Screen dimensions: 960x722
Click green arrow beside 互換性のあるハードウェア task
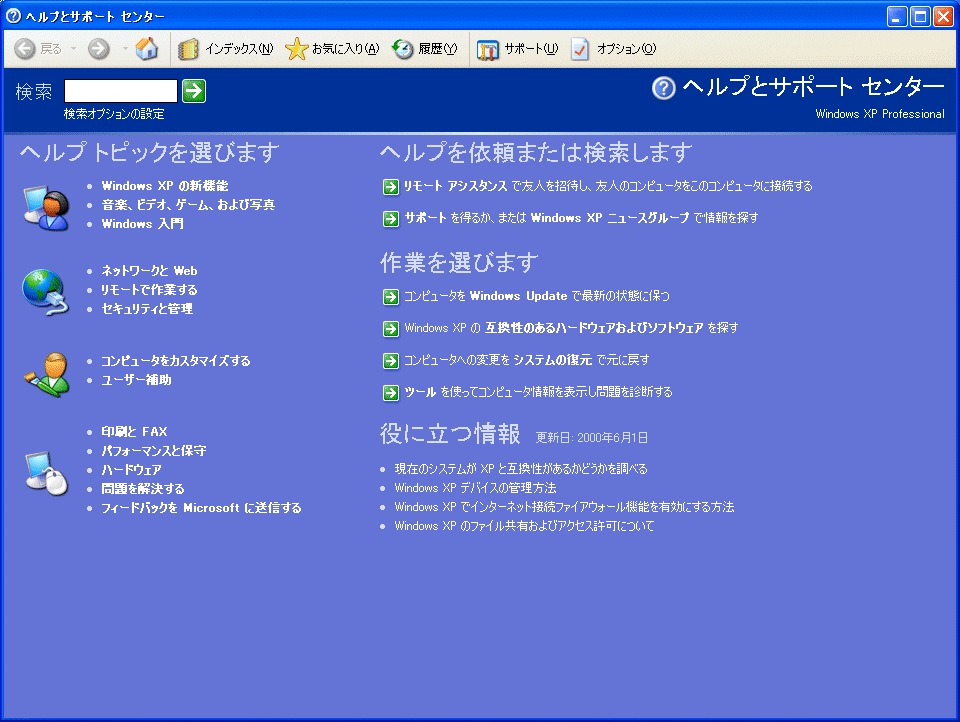pos(391,329)
